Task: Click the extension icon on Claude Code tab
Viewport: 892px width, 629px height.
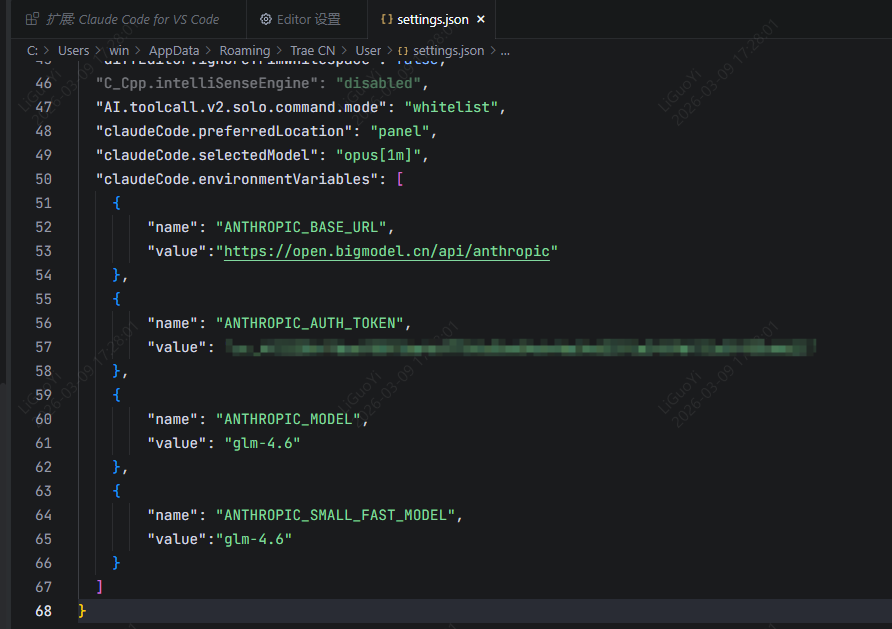Action: coord(32,19)
